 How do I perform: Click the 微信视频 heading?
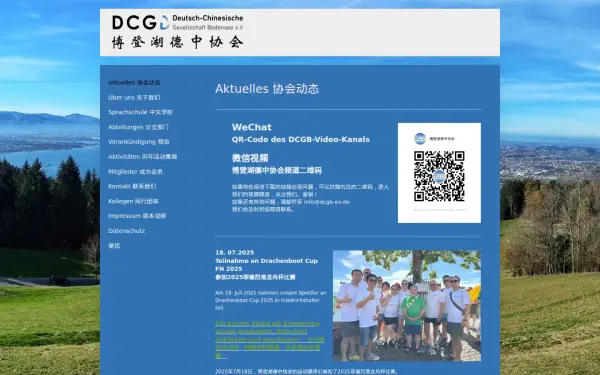pos(250,158)
